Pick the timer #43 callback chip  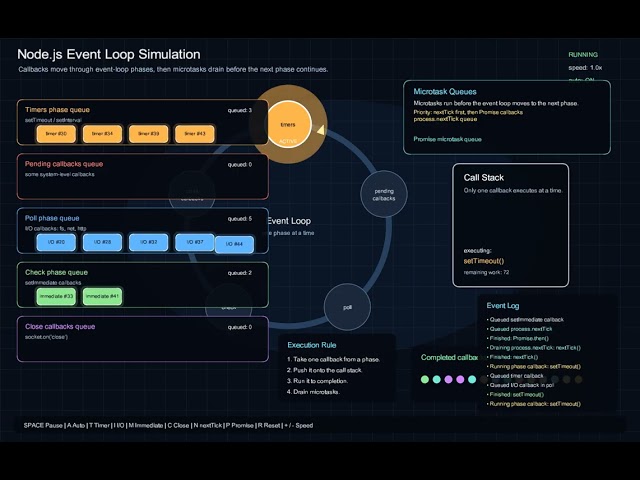point(195,134)
